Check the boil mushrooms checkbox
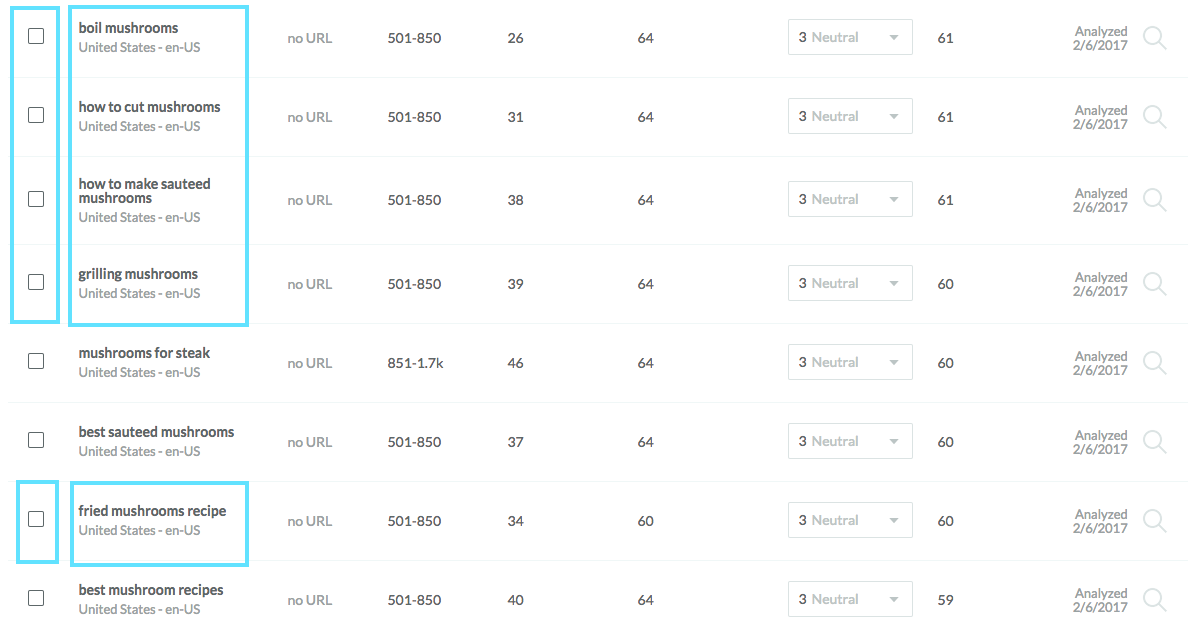The image size is (1204, 637). [x=36, y=36]
